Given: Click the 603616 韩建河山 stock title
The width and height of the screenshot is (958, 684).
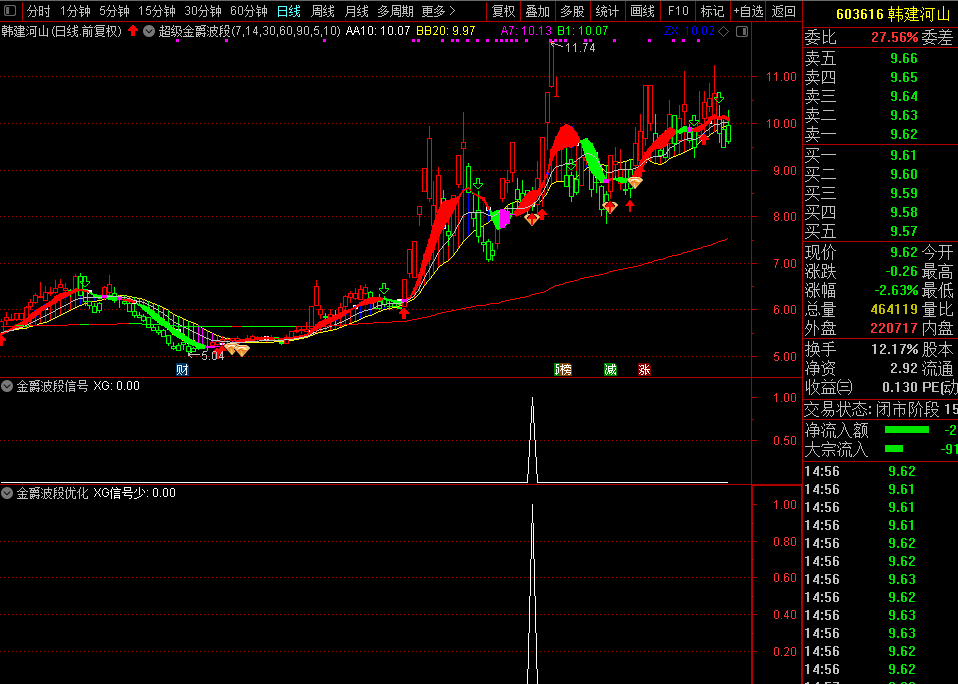Looking at the screenshot, I should tap(879, 14).
